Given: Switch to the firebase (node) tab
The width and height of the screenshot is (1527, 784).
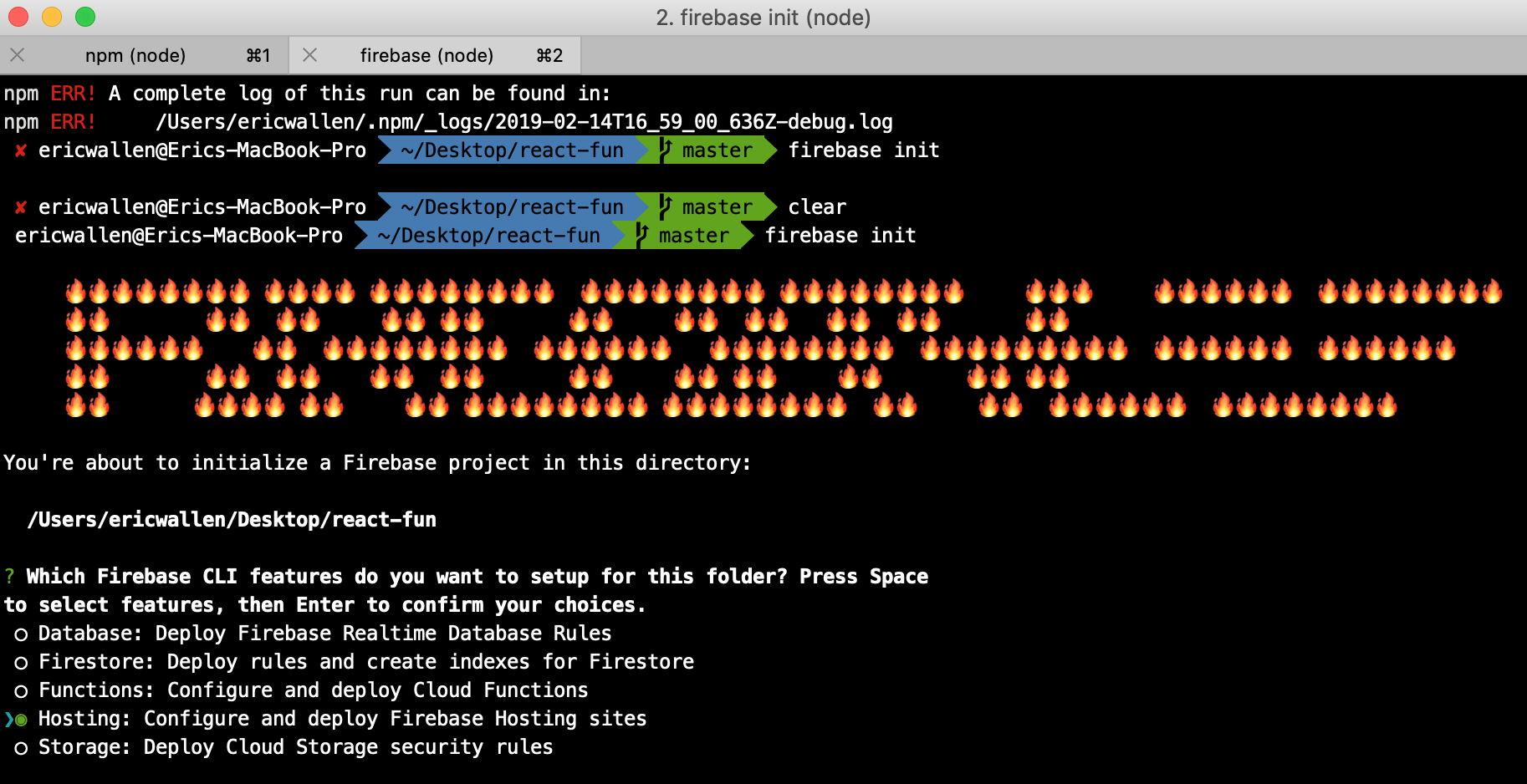Looking at the screenshot, I should (x=435, y=55).
